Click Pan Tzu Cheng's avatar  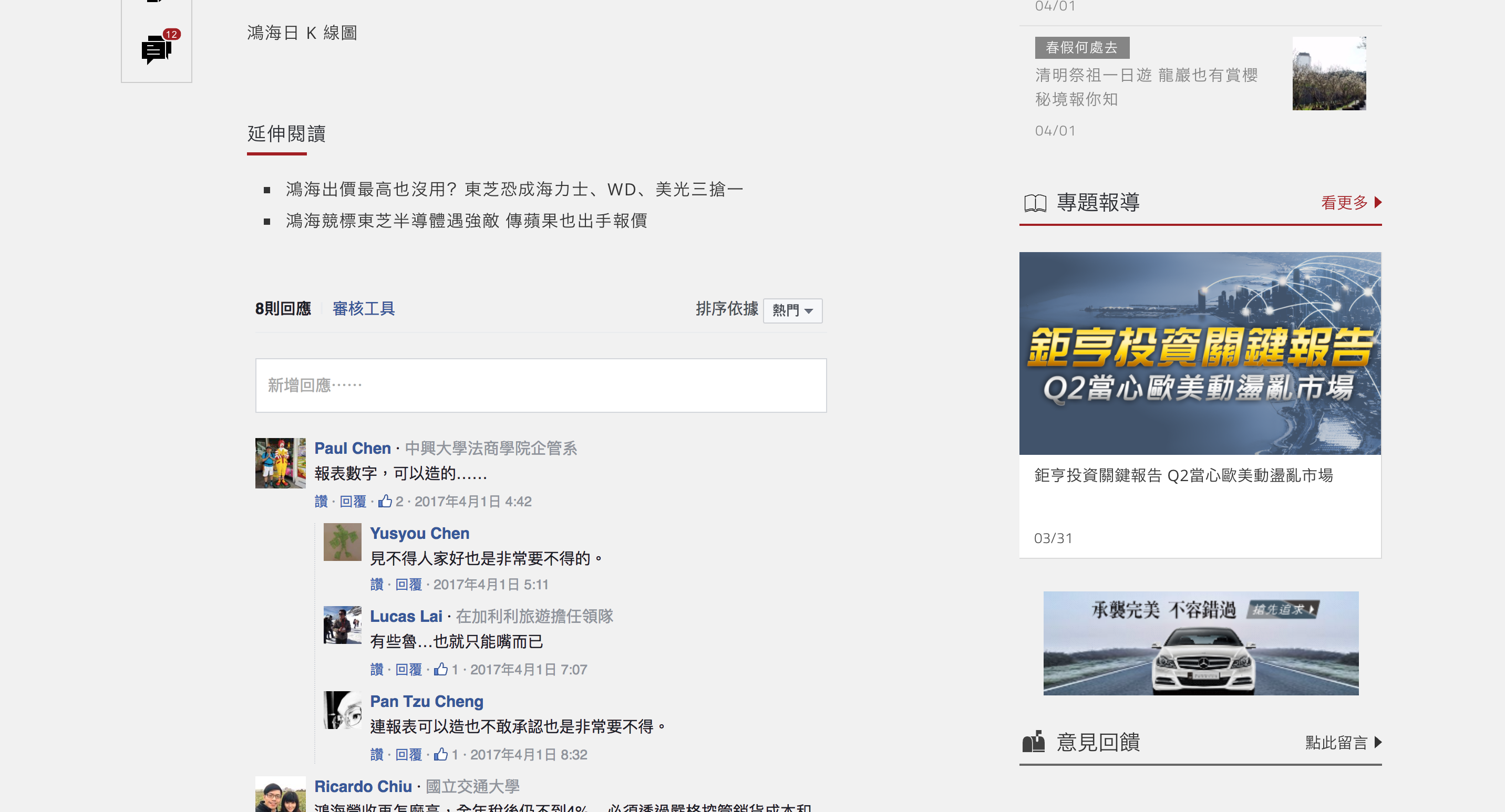[x=343, y=710]
